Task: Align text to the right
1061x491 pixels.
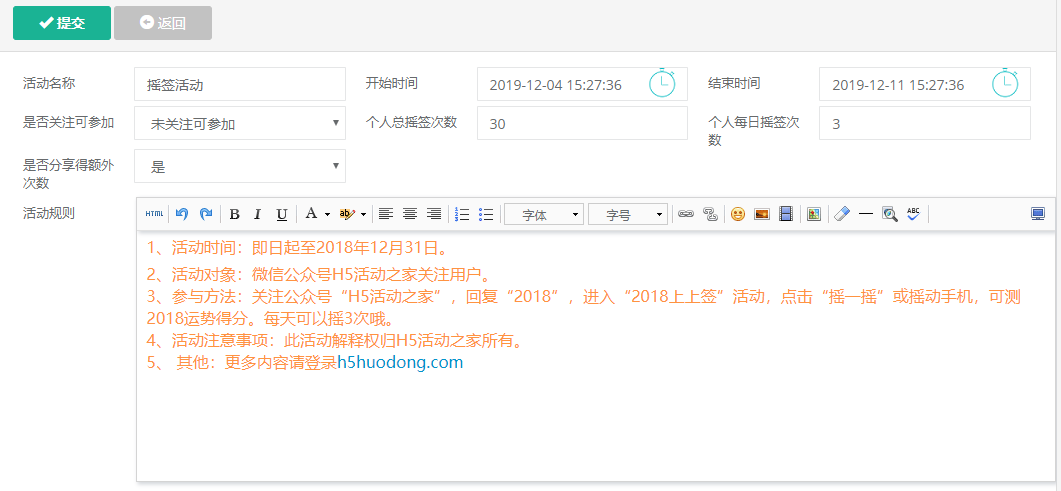Action: coord(434,214)
